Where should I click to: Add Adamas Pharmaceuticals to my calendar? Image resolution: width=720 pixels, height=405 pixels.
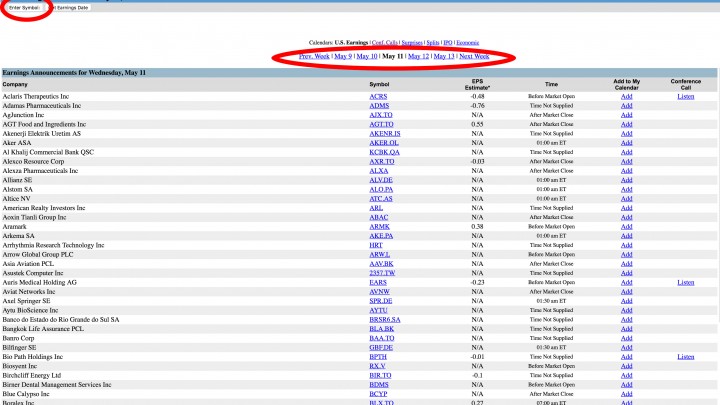tap(626, 106)
